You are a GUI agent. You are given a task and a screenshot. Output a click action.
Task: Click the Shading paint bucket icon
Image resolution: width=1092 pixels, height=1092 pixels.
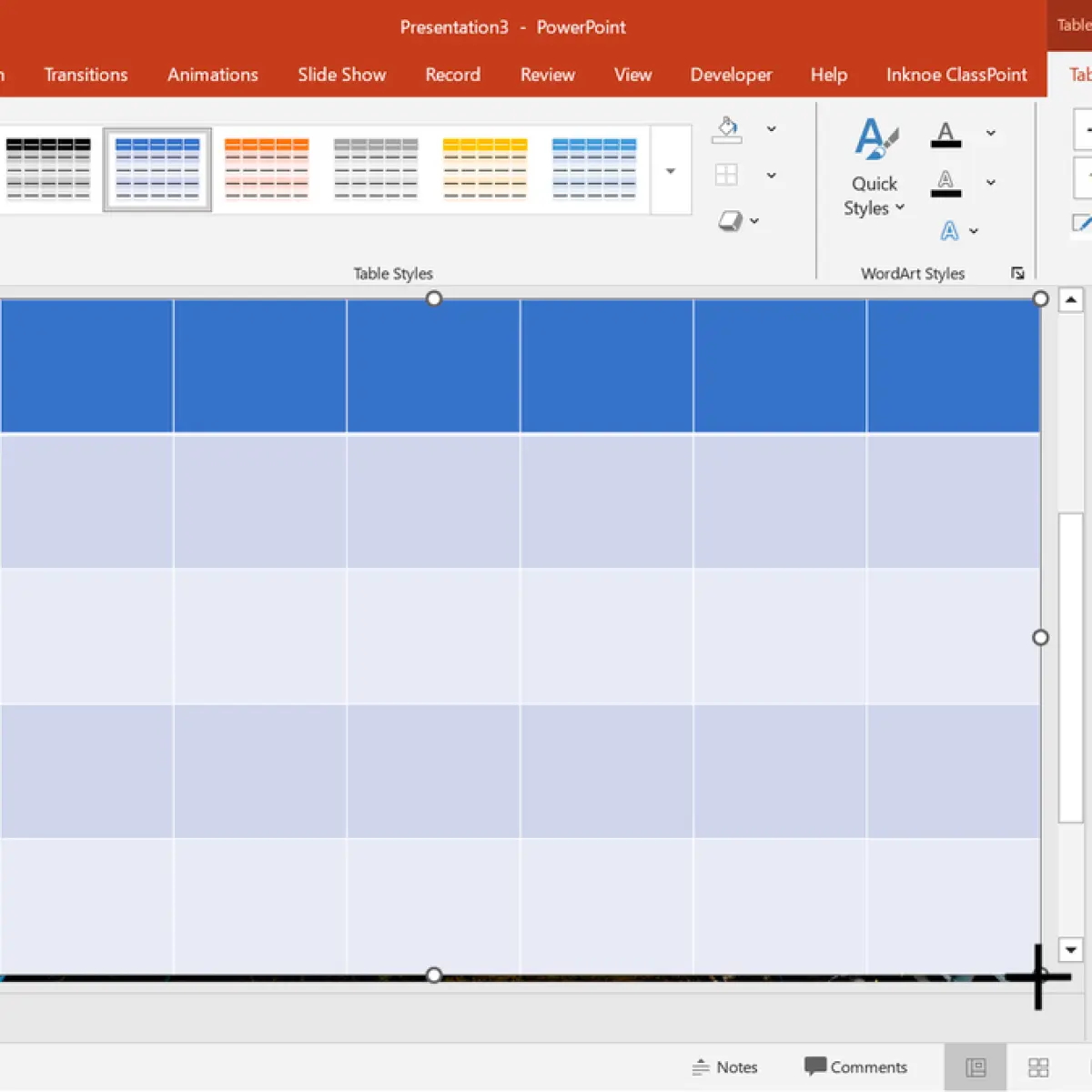(727, 129)
